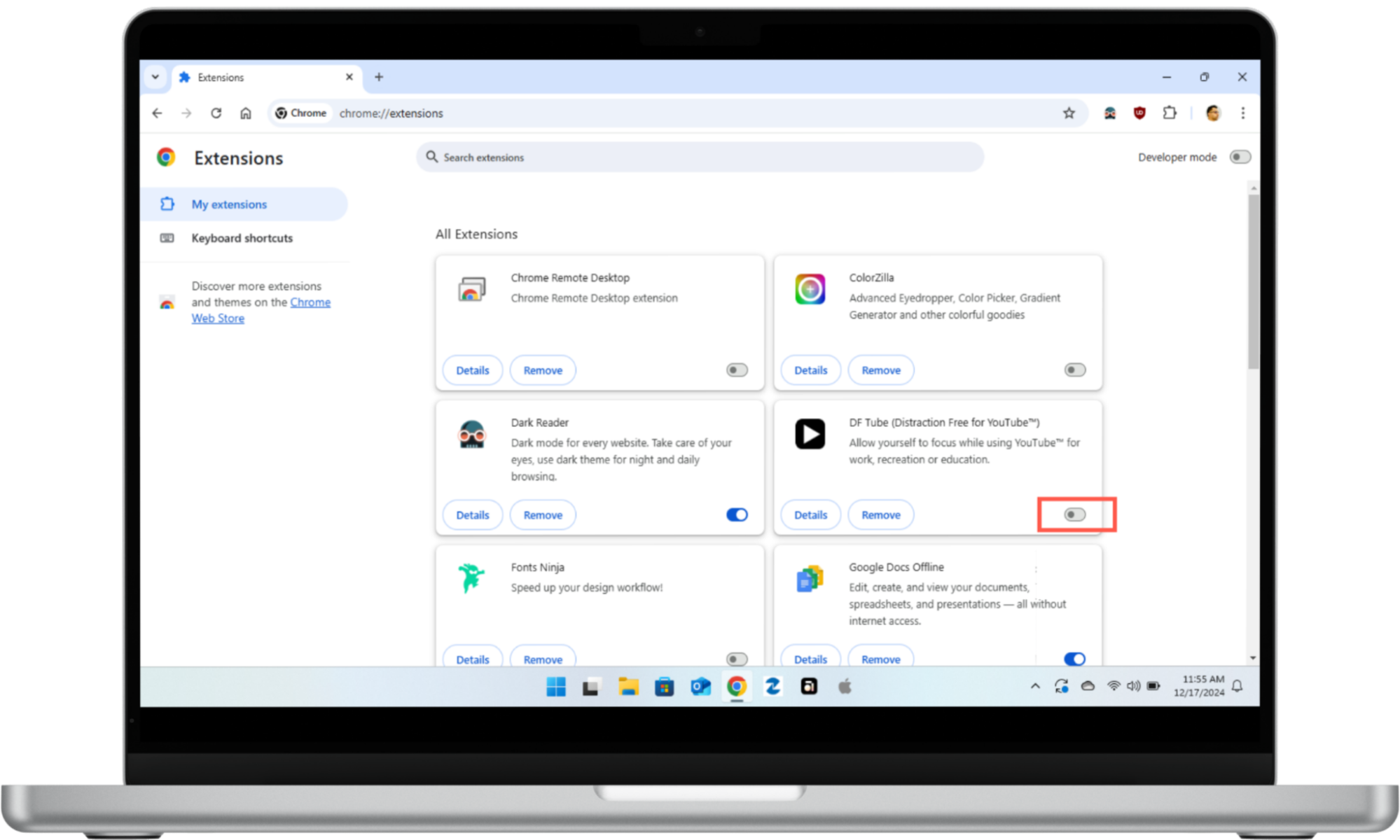Open the notifications bell in taskbar
This screenshot has width=1400, height=840.
pyautogui.click(x=1238, y=686)
